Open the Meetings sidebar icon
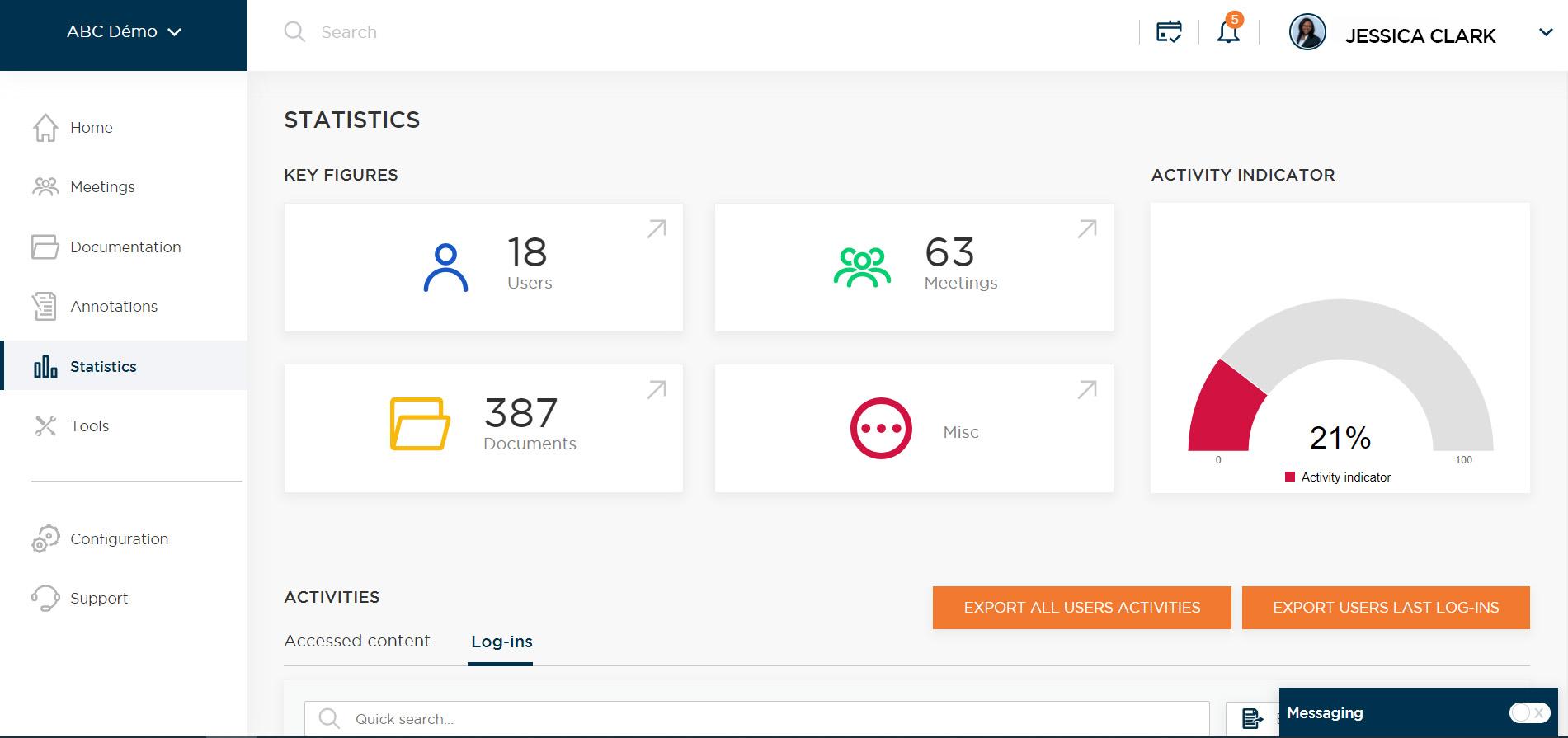This screenshot has width=1568, height=738. pos(45,186)
